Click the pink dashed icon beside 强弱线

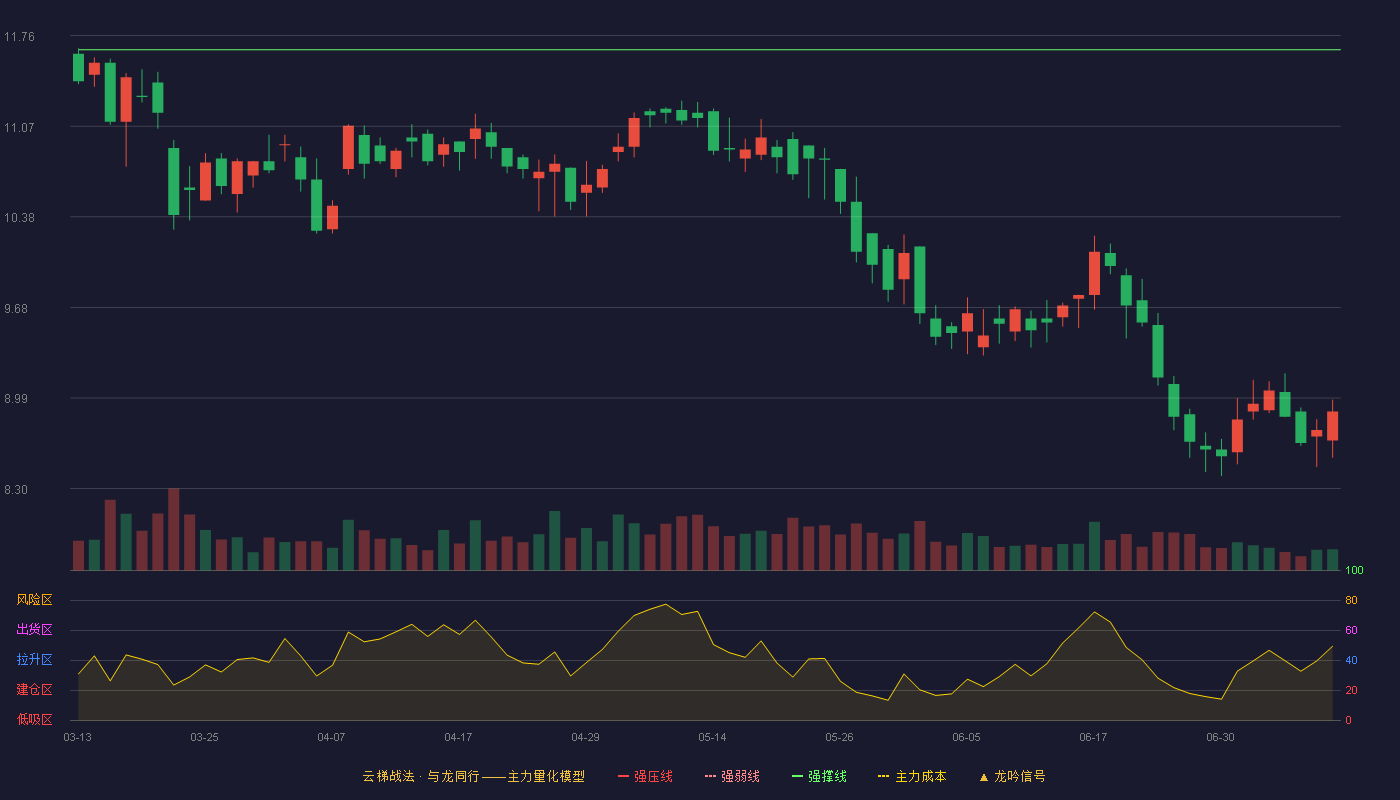point(711,776)
